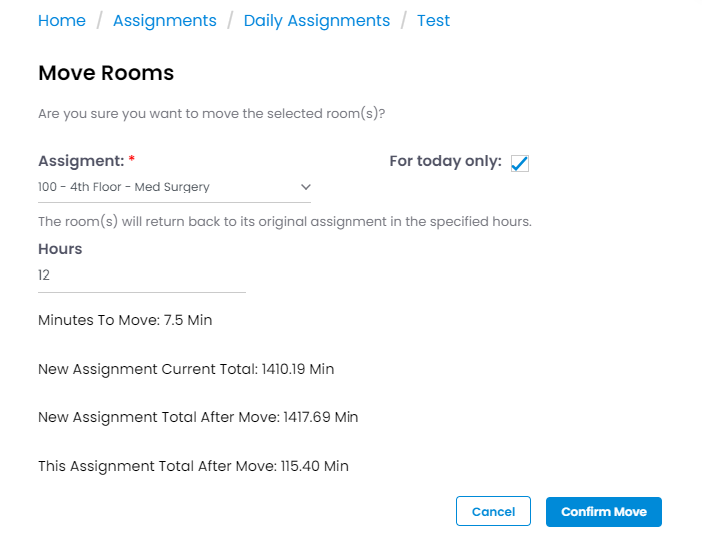
Task: Click New Assignment Total After Move text
Action: tap(198, 417)
